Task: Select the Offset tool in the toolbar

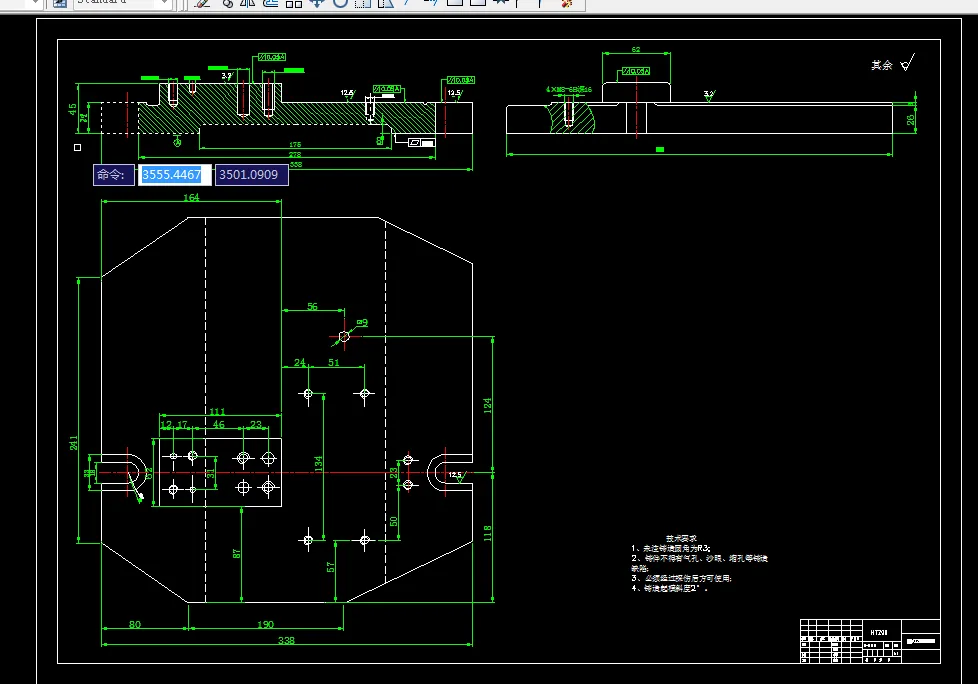Action: tap(271, 3)
